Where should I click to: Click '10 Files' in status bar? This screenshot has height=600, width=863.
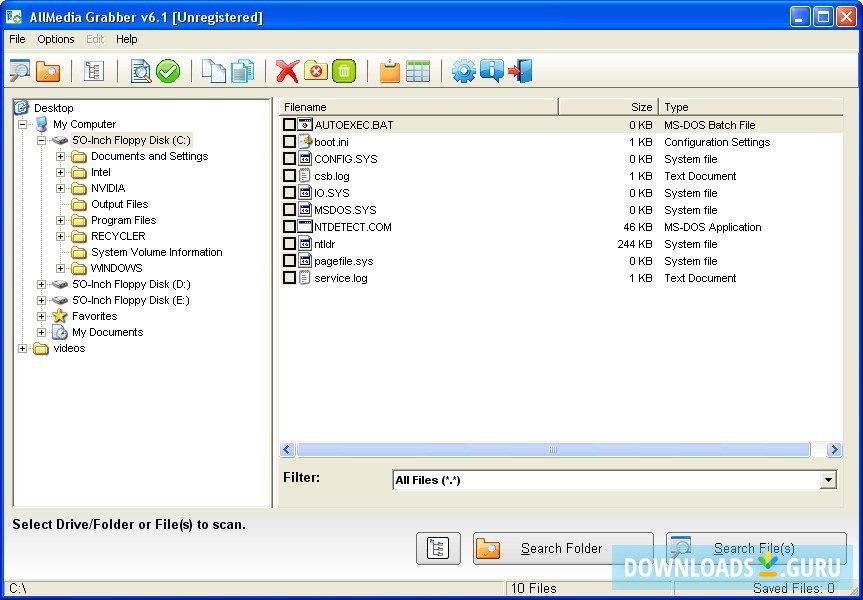533,588
